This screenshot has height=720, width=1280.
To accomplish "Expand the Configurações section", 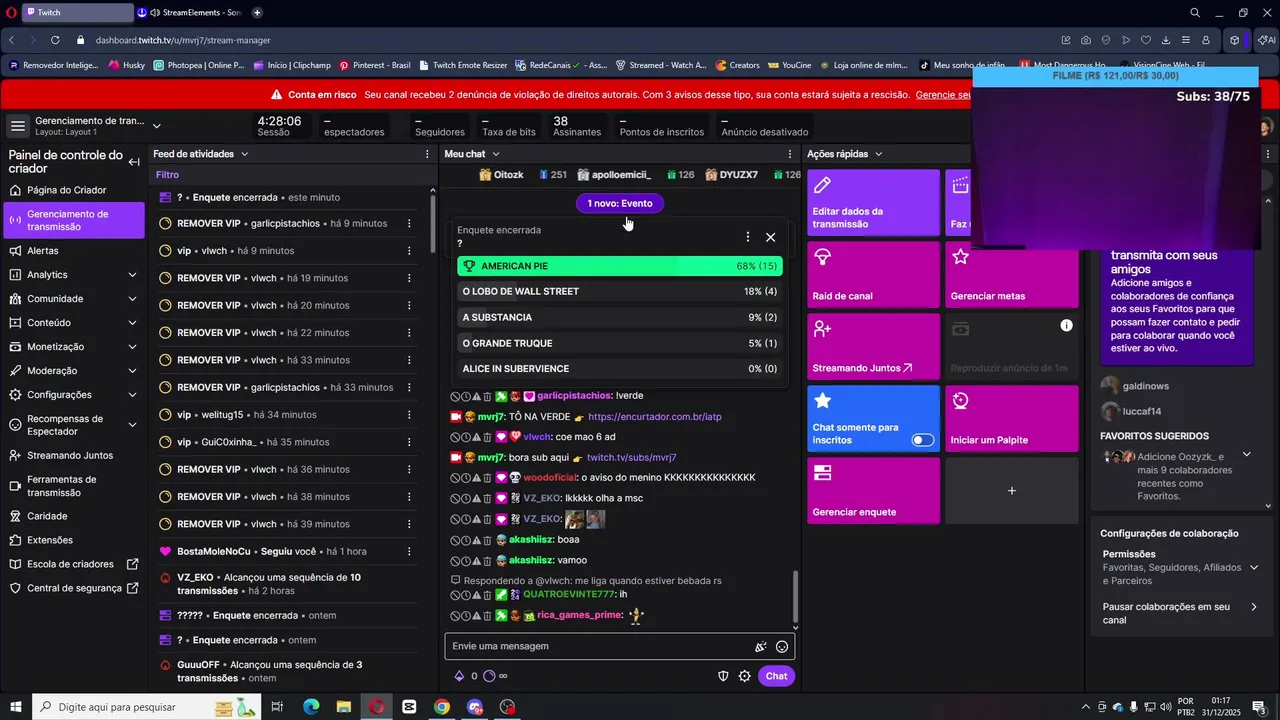I will [x=132, y=395].
